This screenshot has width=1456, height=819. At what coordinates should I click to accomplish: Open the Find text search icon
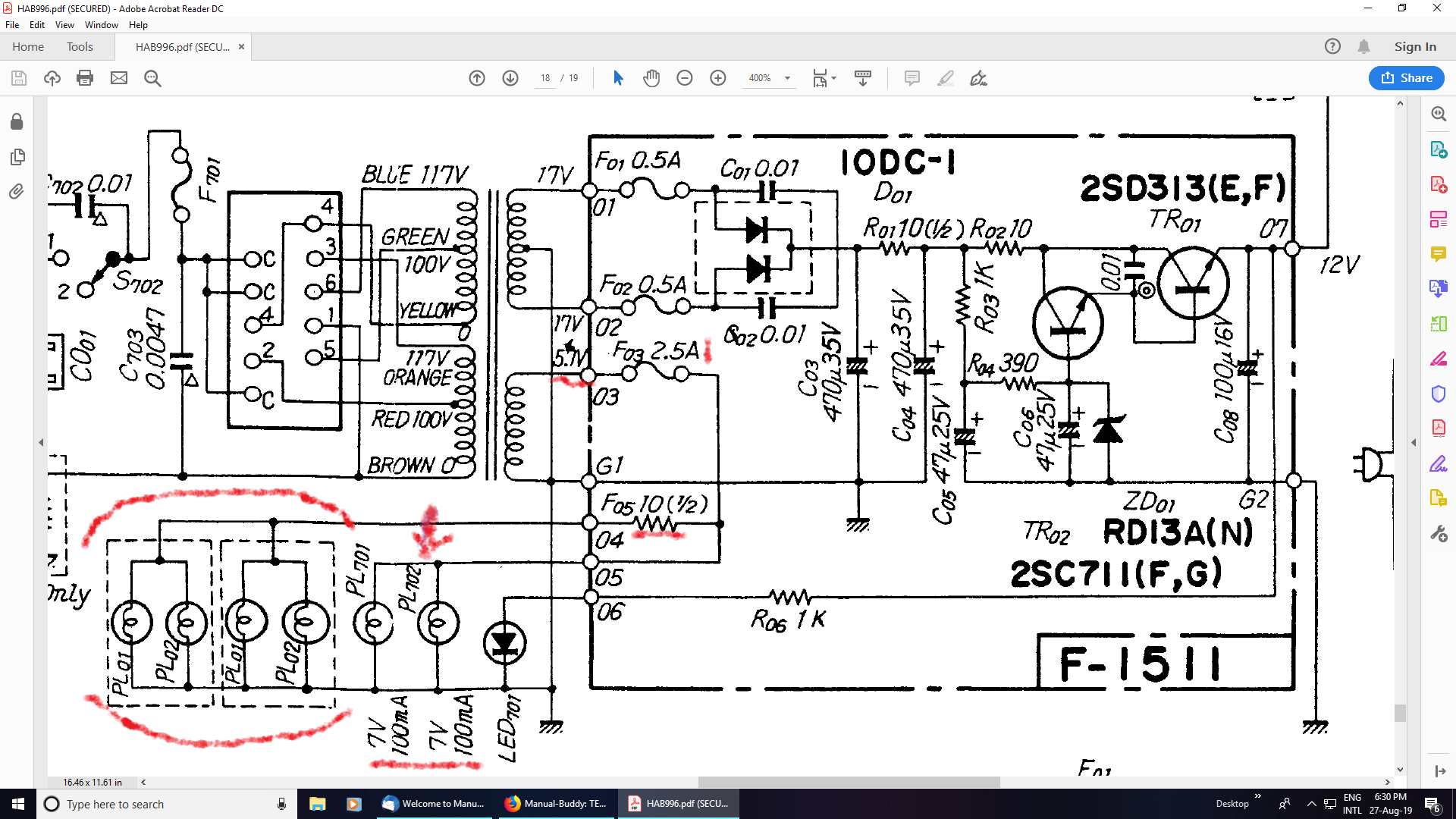(152, 78)
